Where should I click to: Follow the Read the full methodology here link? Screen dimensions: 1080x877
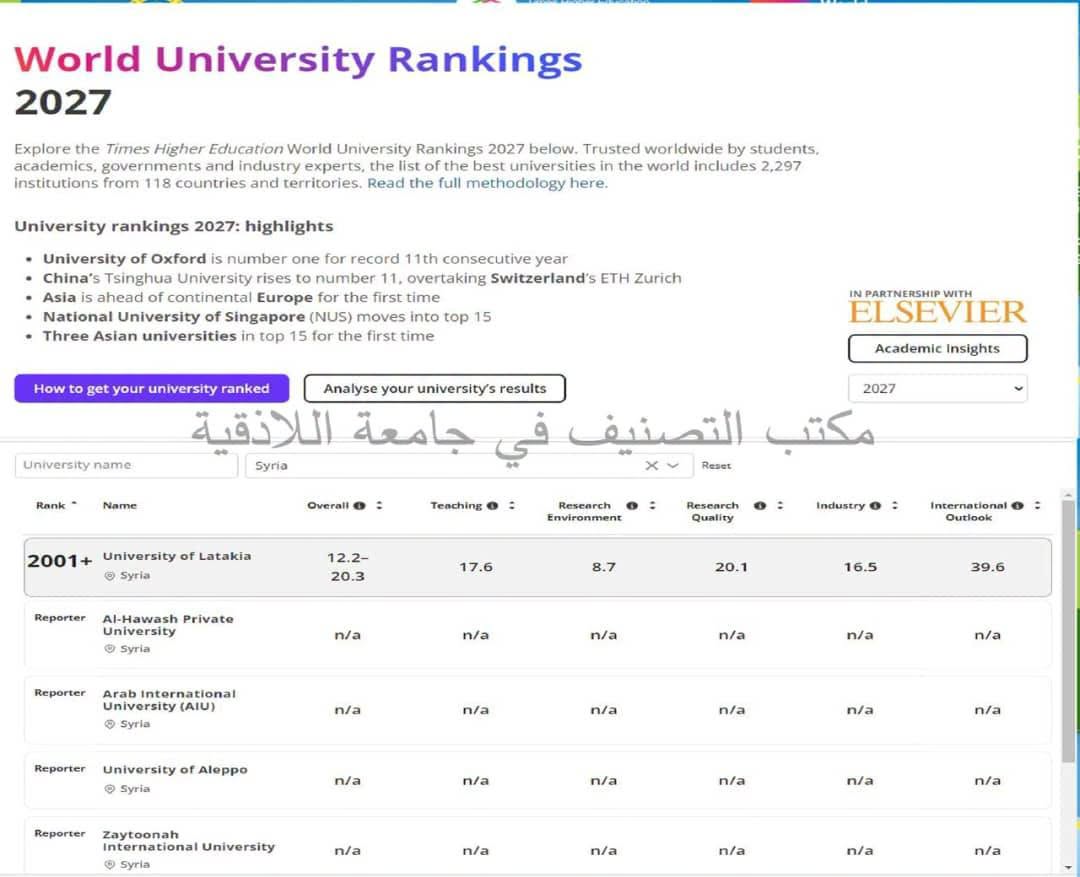click(488, 183)
